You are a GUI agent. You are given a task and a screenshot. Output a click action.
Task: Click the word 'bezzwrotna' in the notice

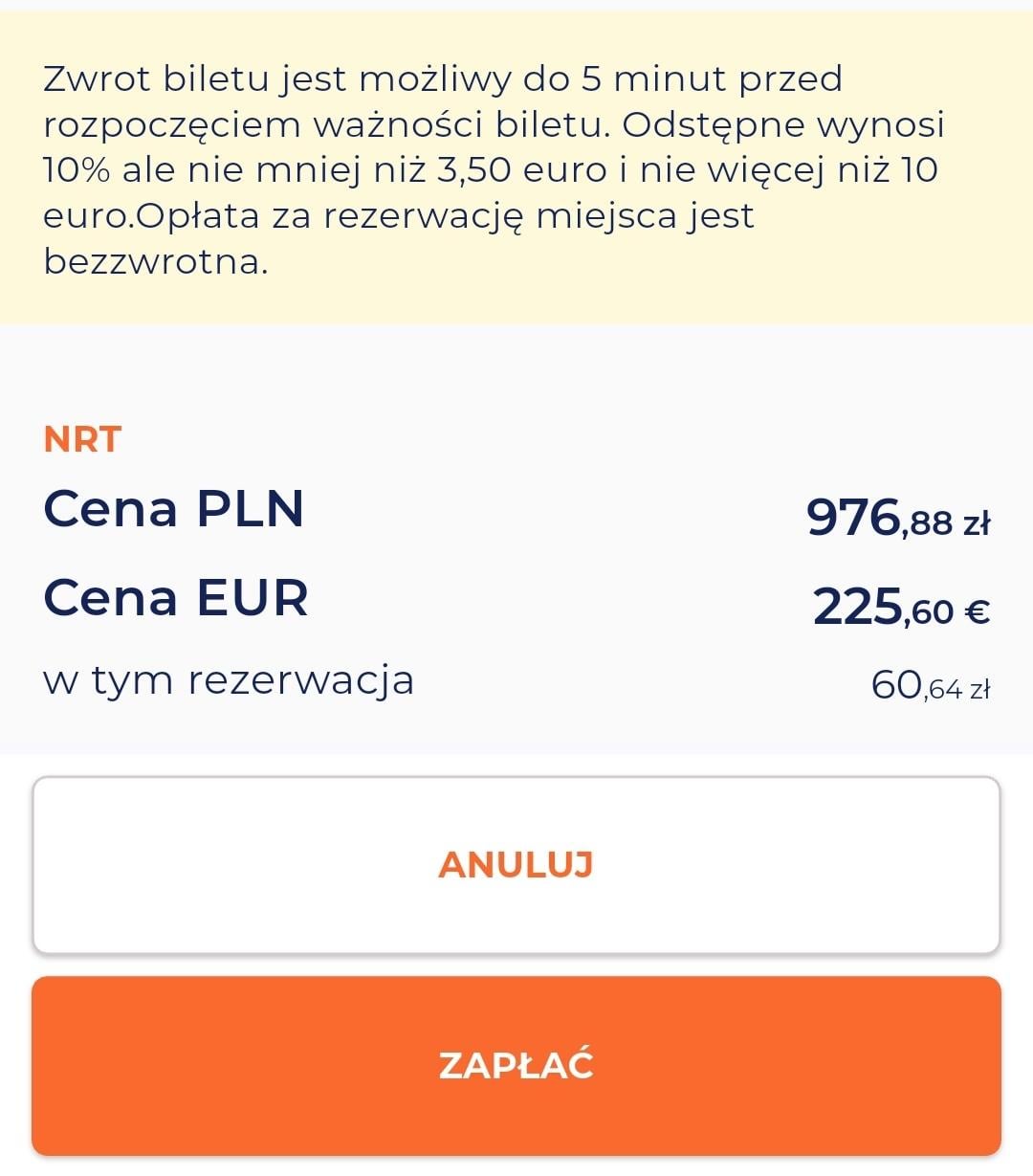tap(153, 261)
